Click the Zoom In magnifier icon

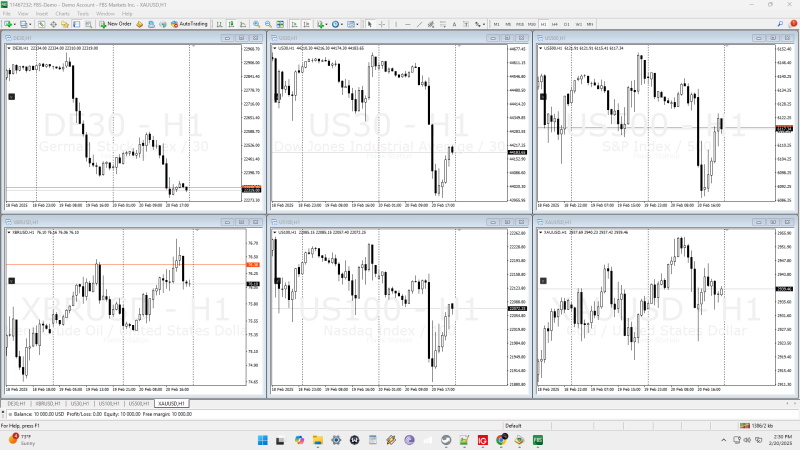click(257, 24)
